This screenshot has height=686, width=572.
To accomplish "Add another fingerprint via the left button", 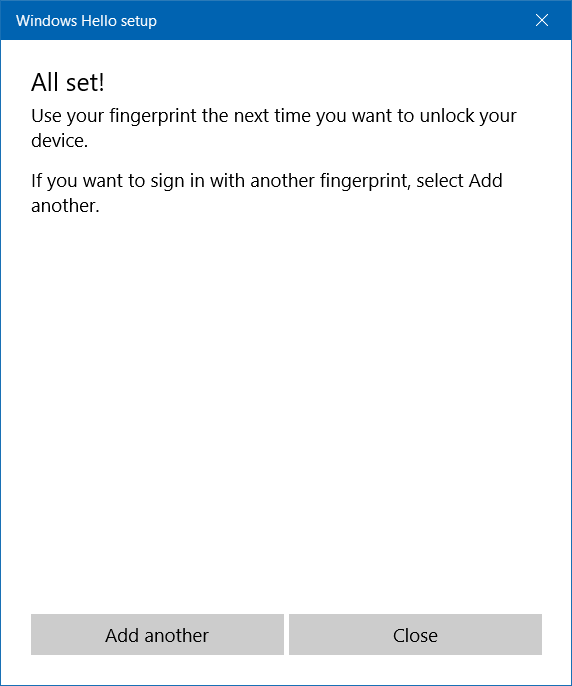I will click(157, 634).
